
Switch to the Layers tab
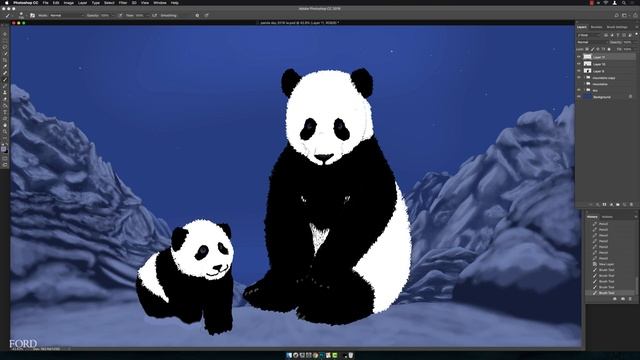coord(582,27)
